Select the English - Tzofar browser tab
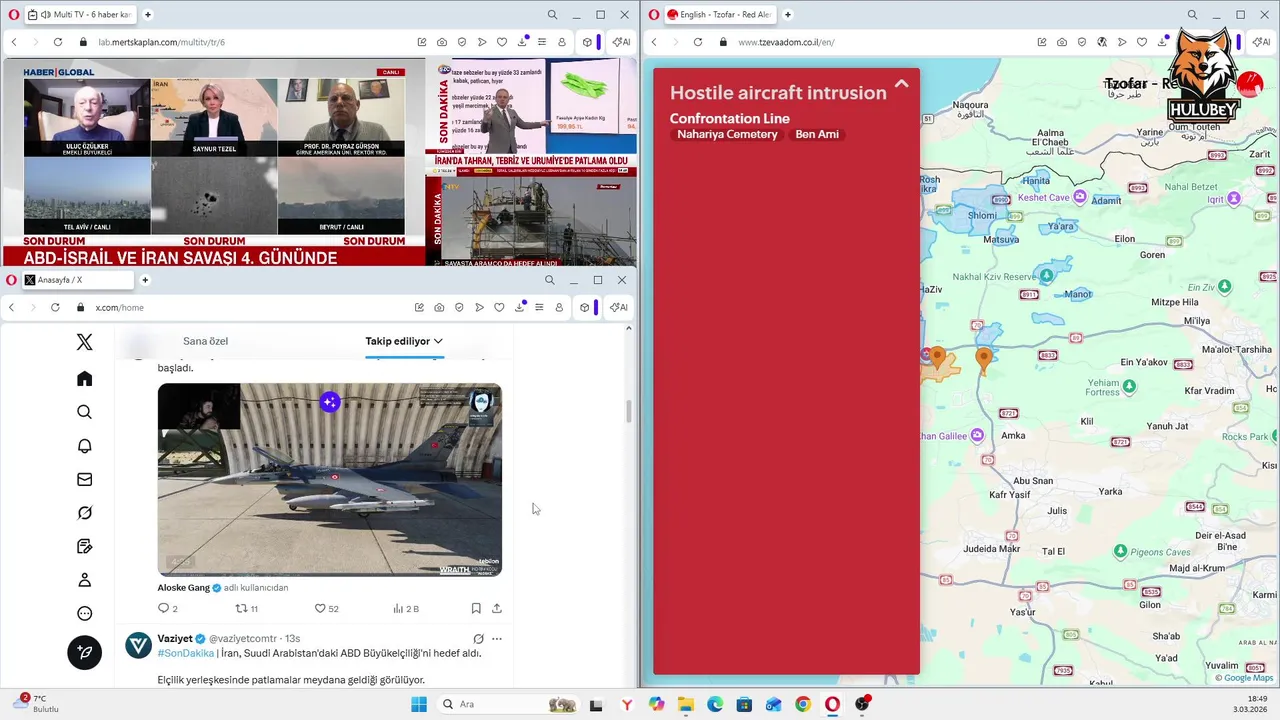 click(720, 15)
